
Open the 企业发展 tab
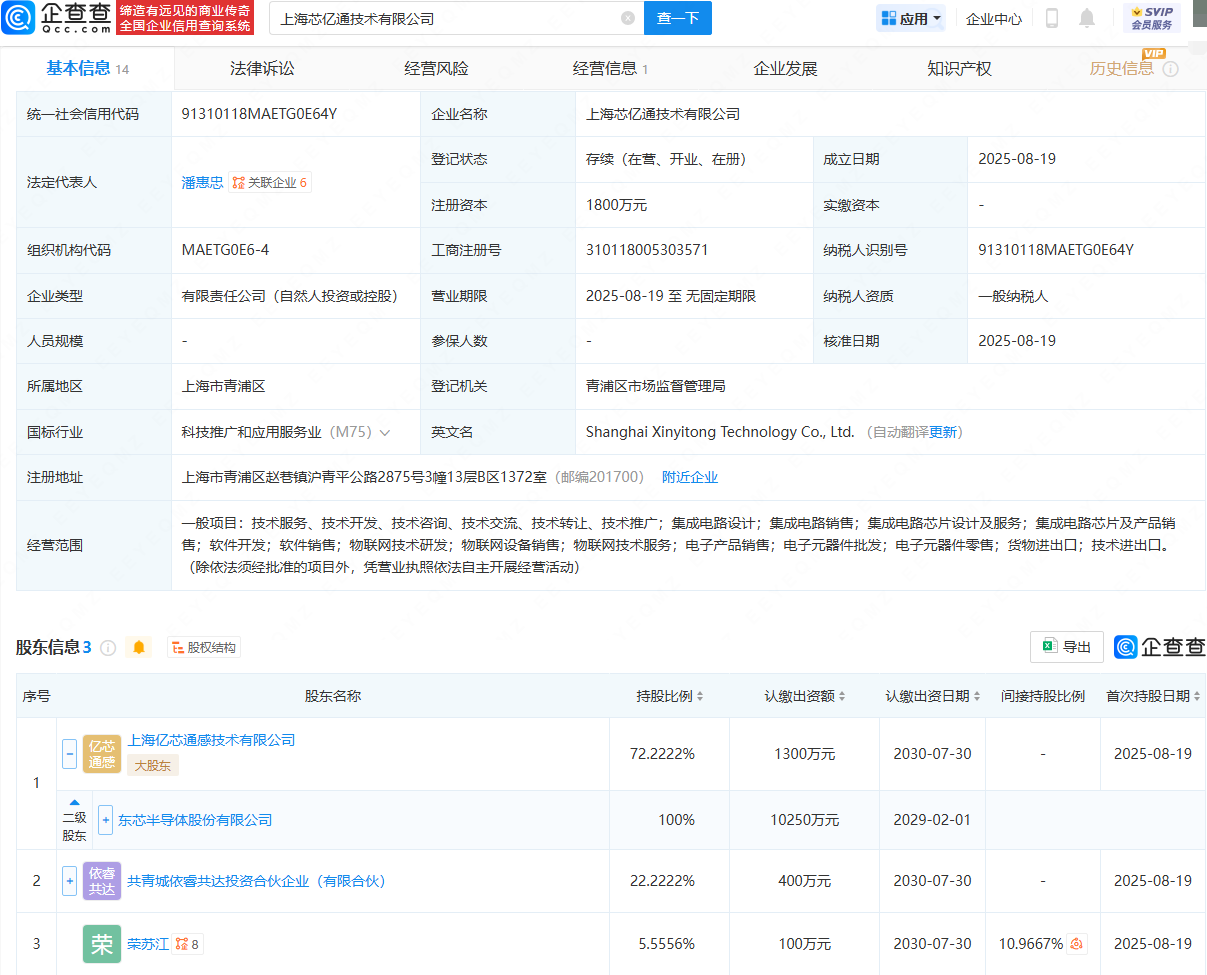click(x=785, y=69)
